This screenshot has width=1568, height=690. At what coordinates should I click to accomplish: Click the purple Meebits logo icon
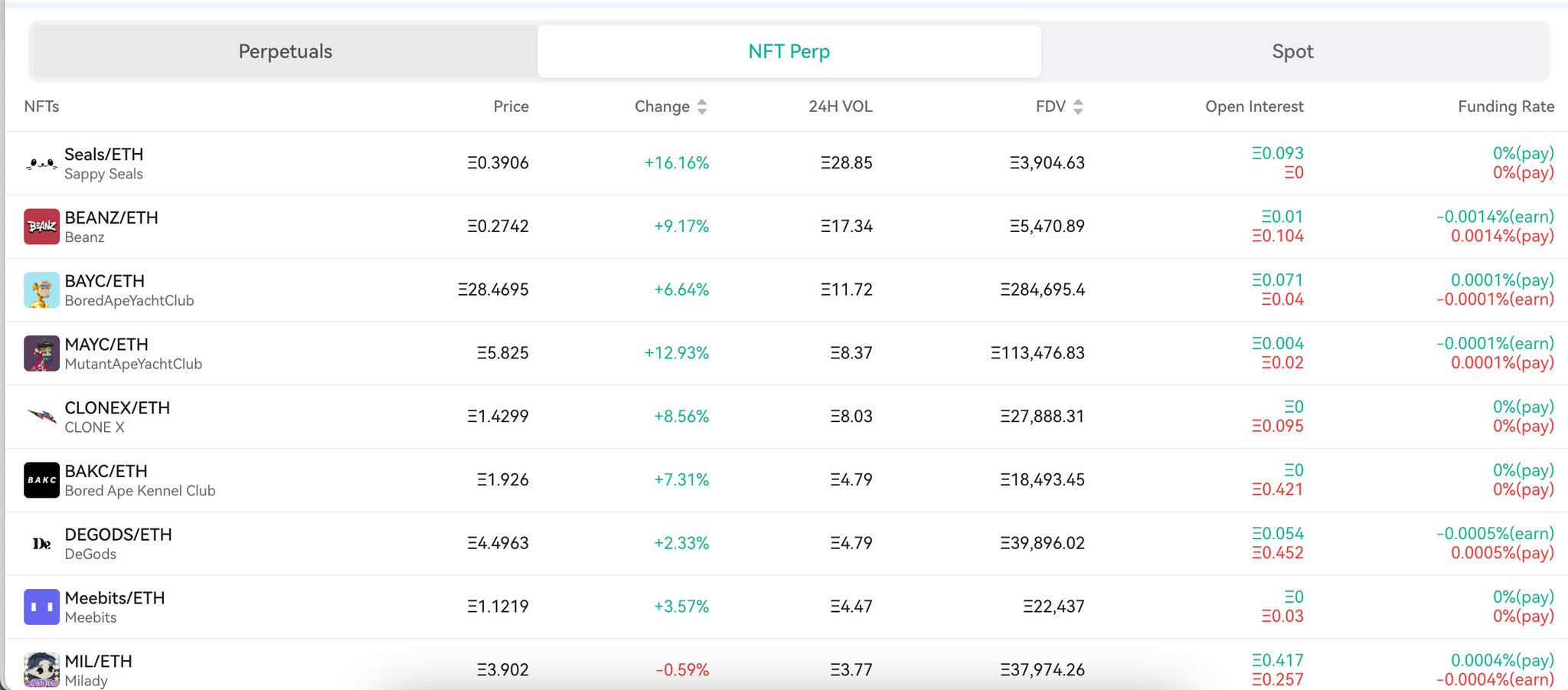point(41,607)
